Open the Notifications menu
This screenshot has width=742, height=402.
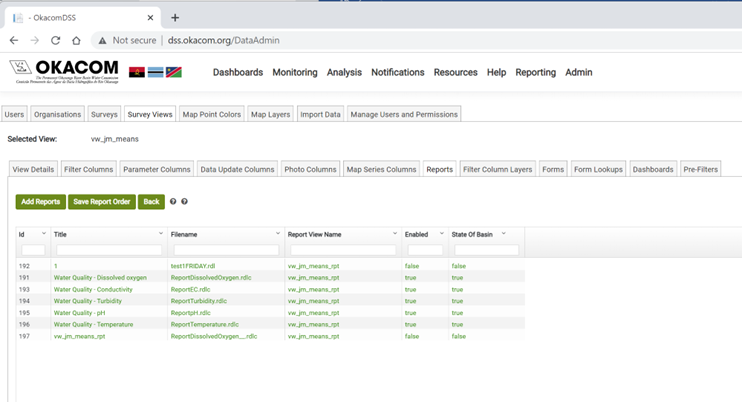pyautogui.click(x=398, y=72)
